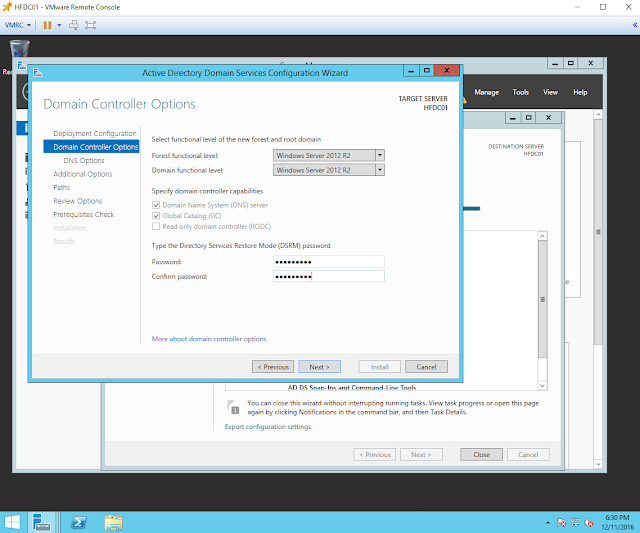Go to Paths step
This screenshot has height=533, width=640.
pyautogui.click(x=62, y=187)
